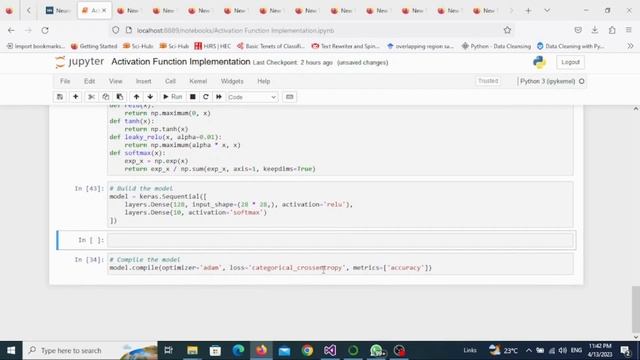The height and width of the screenshot is (360, 640).
Task: Save notebook with the save icon
Action: [60, 97]
